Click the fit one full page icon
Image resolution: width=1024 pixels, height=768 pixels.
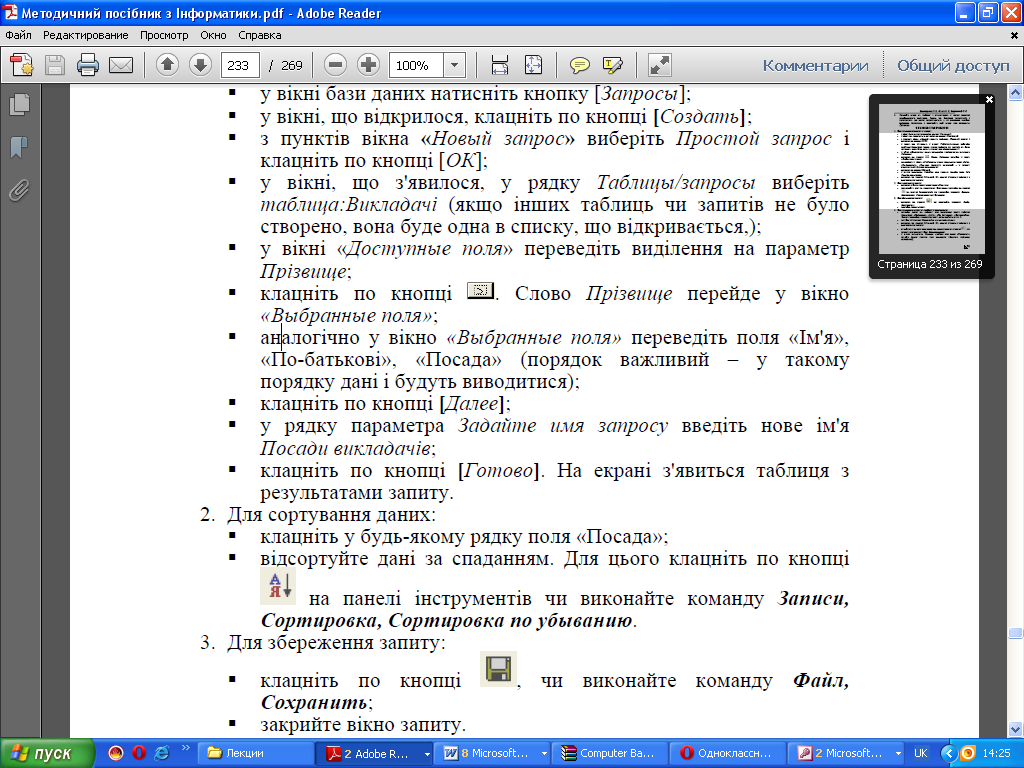534,65
